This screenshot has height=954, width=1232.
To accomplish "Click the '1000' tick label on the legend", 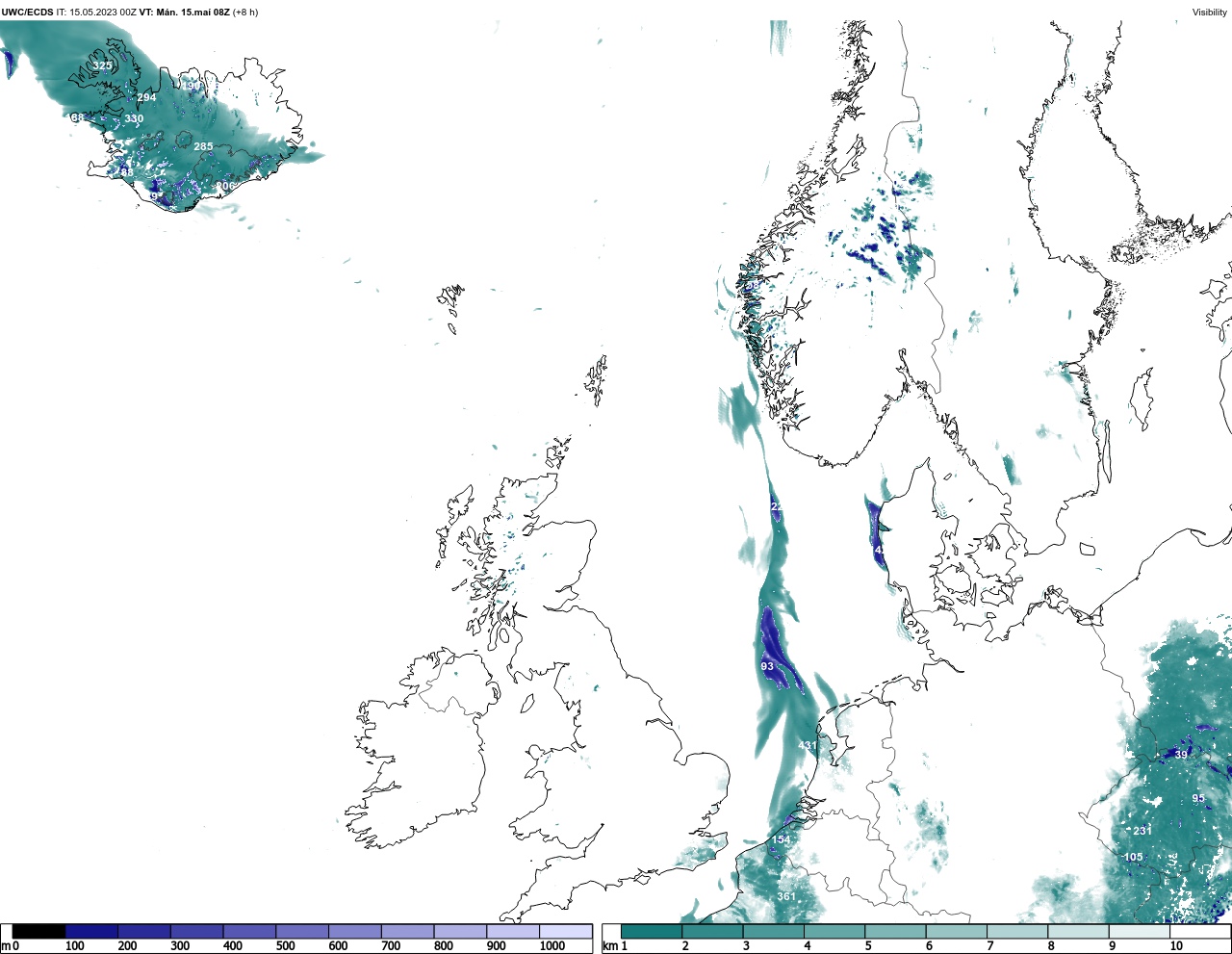I will [x=552, y=946].
